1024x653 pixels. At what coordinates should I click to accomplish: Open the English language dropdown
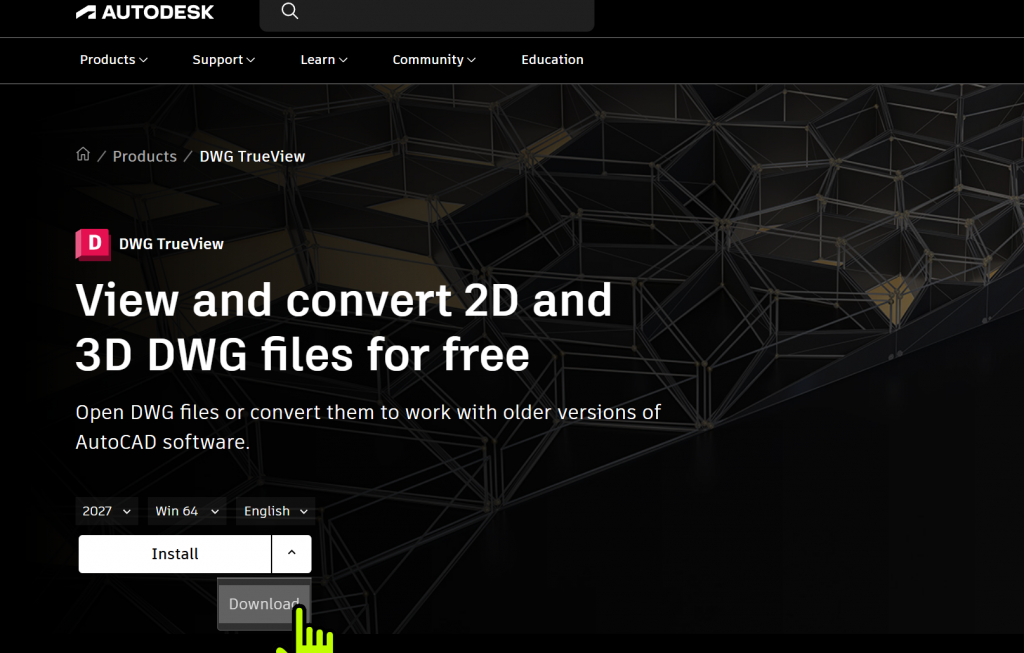[275, 511]
